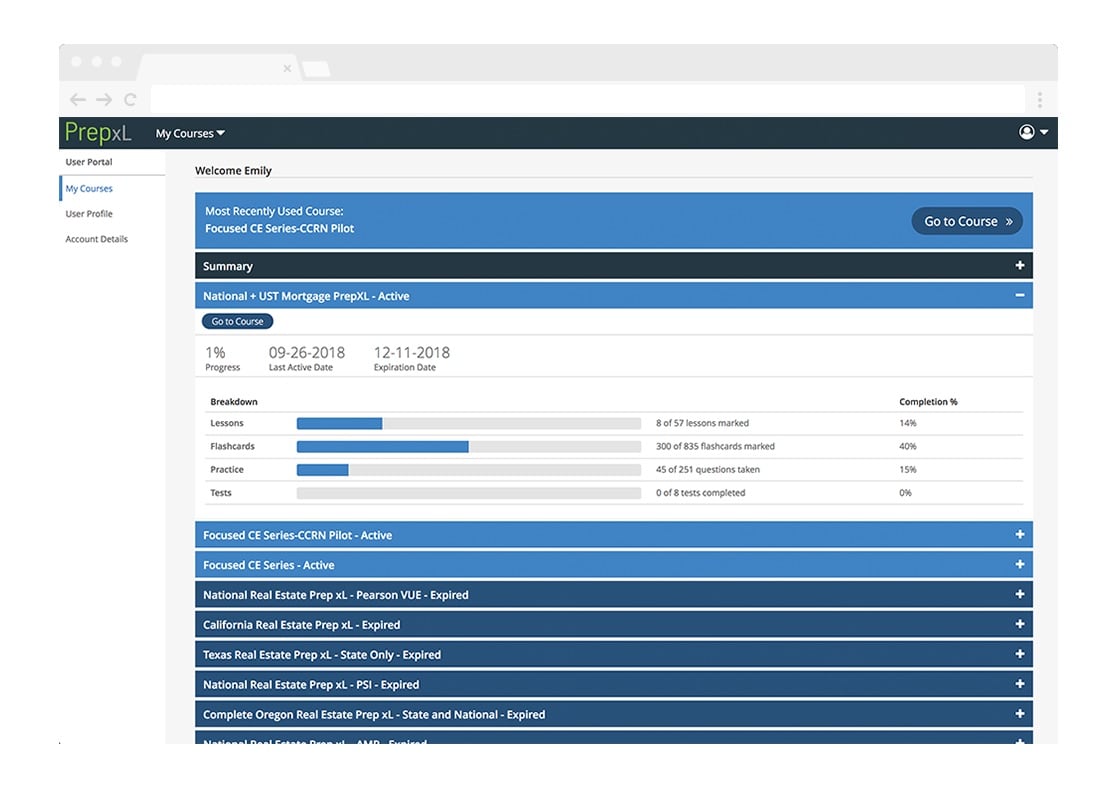1101x787 pixels.
Task: Open the browser three-dot menu
Action: click(1039, 100)
